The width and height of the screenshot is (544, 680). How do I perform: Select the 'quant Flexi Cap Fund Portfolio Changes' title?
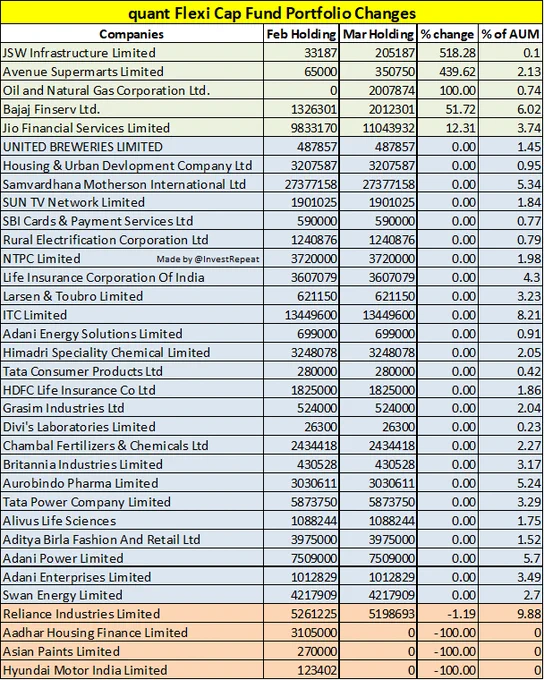pos(272,13)
